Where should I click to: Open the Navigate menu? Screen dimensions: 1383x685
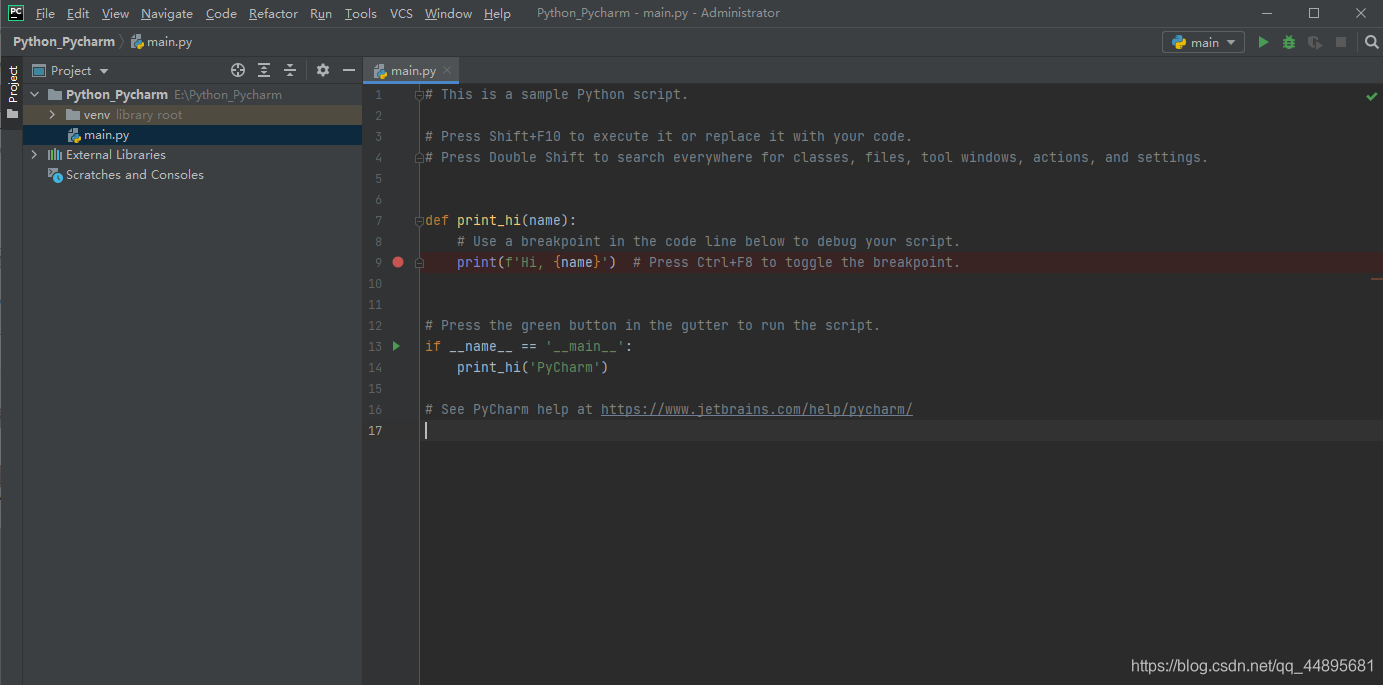[x=167, y=13]
